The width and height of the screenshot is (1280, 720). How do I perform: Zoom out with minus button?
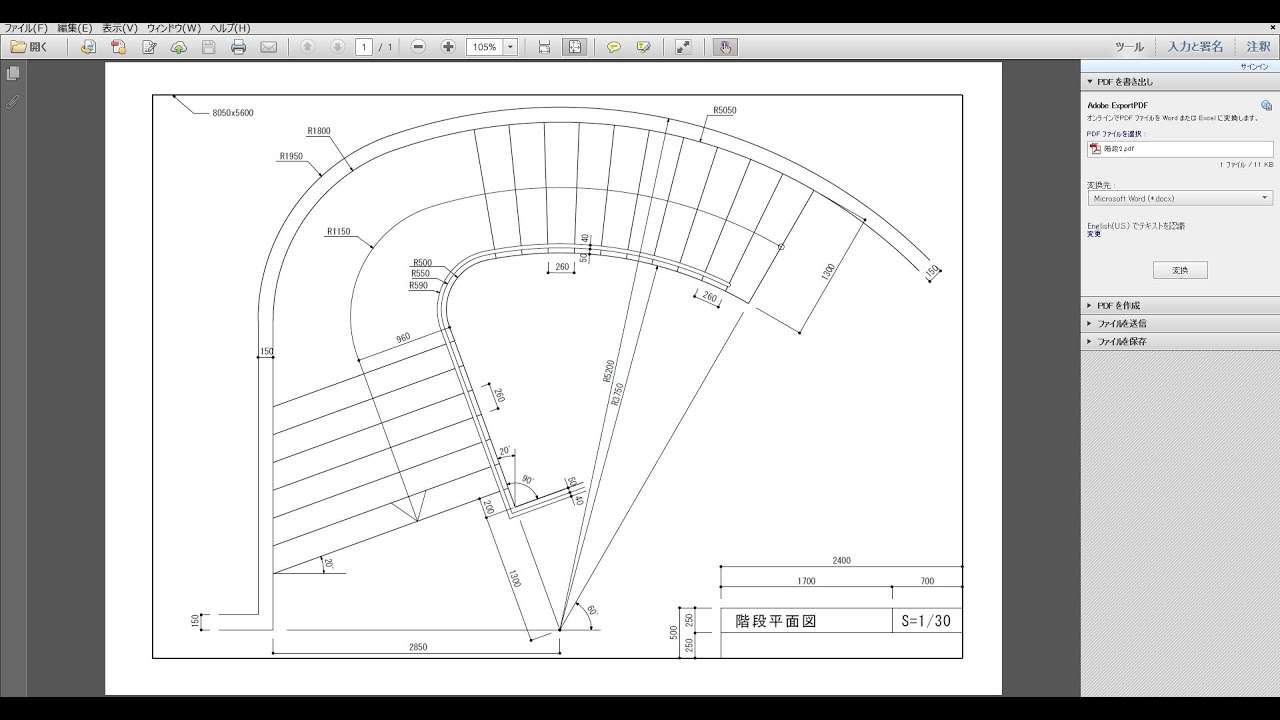coord(418,47)
